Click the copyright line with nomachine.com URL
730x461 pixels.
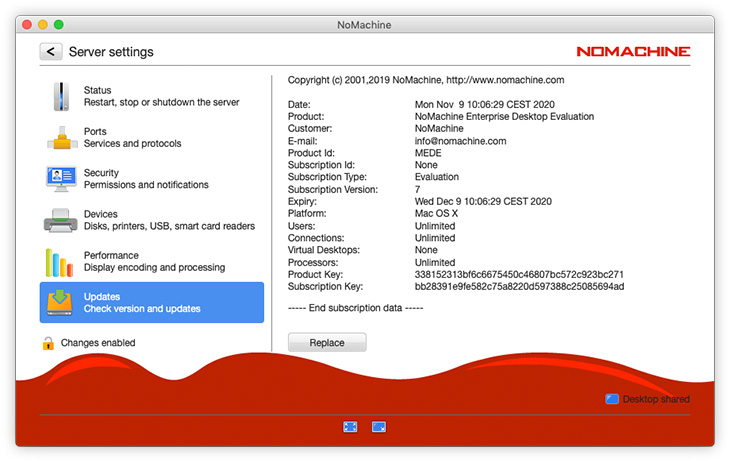(x=426, y=80)
